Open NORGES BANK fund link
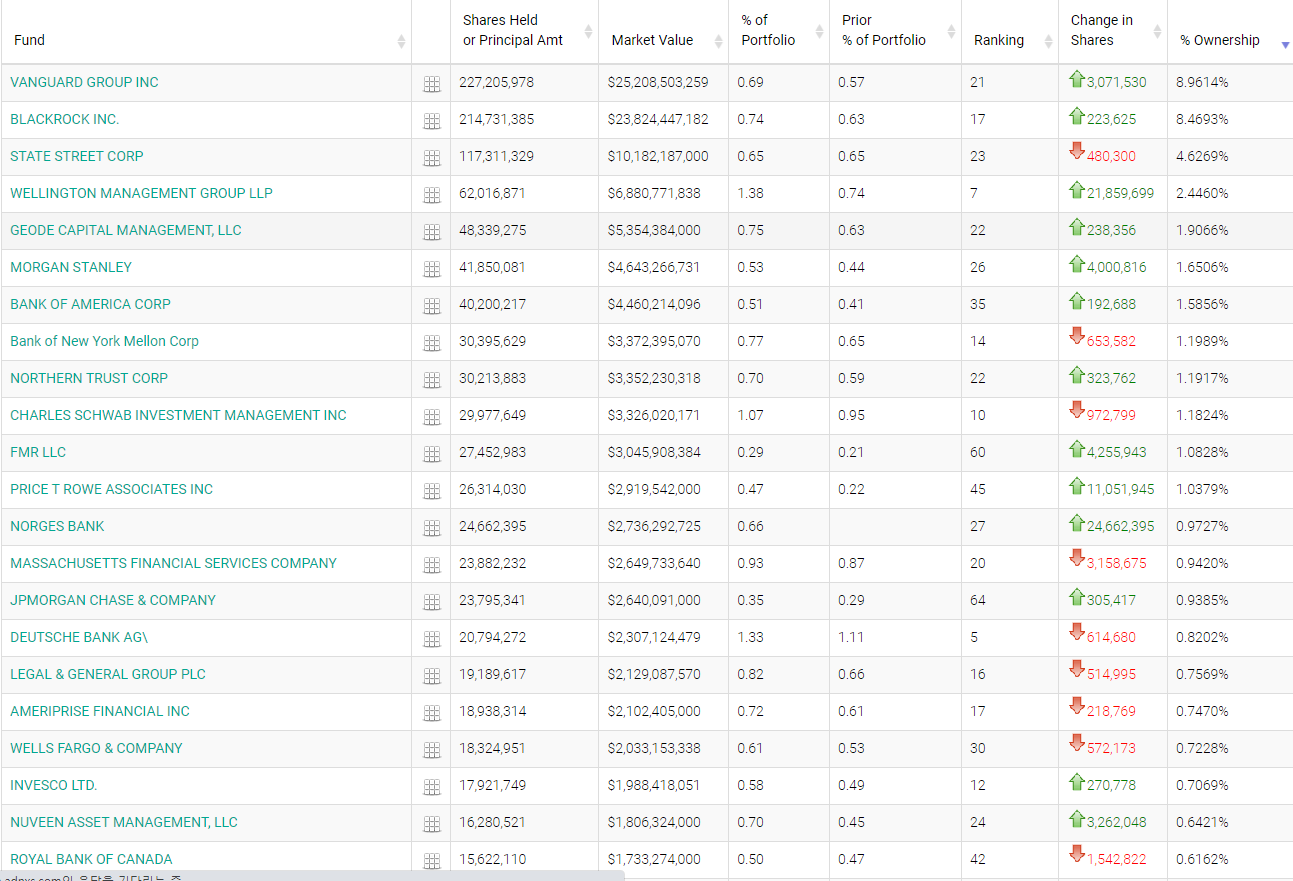 (x=57, y=526)
